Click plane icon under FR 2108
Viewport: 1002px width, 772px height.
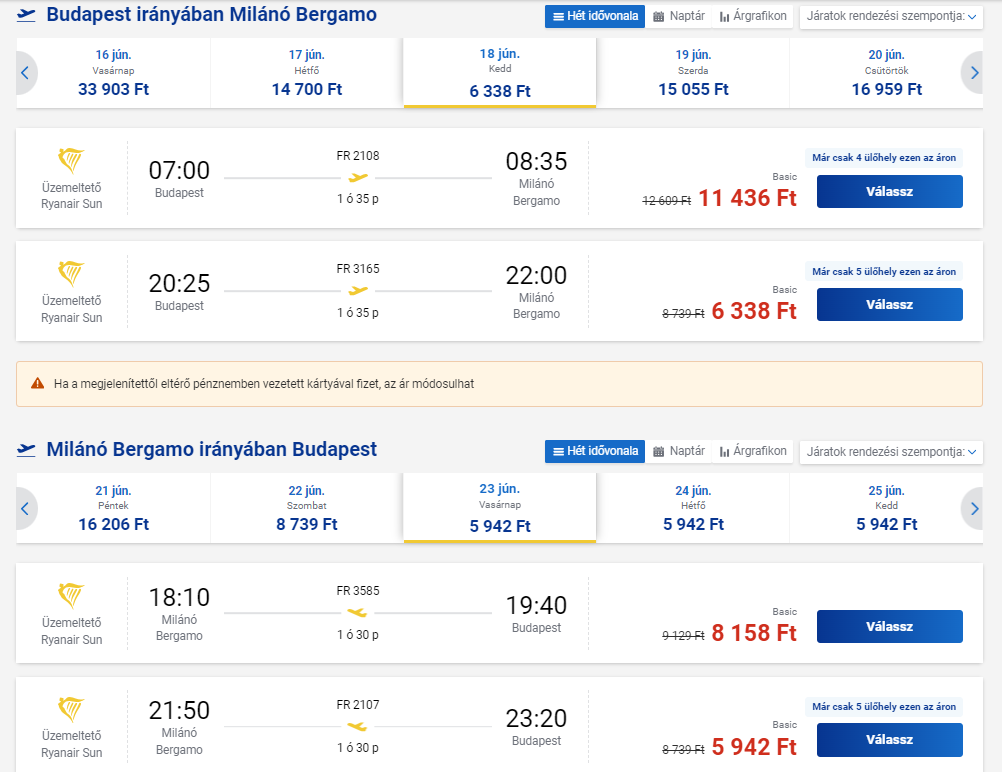click(358, 177)
